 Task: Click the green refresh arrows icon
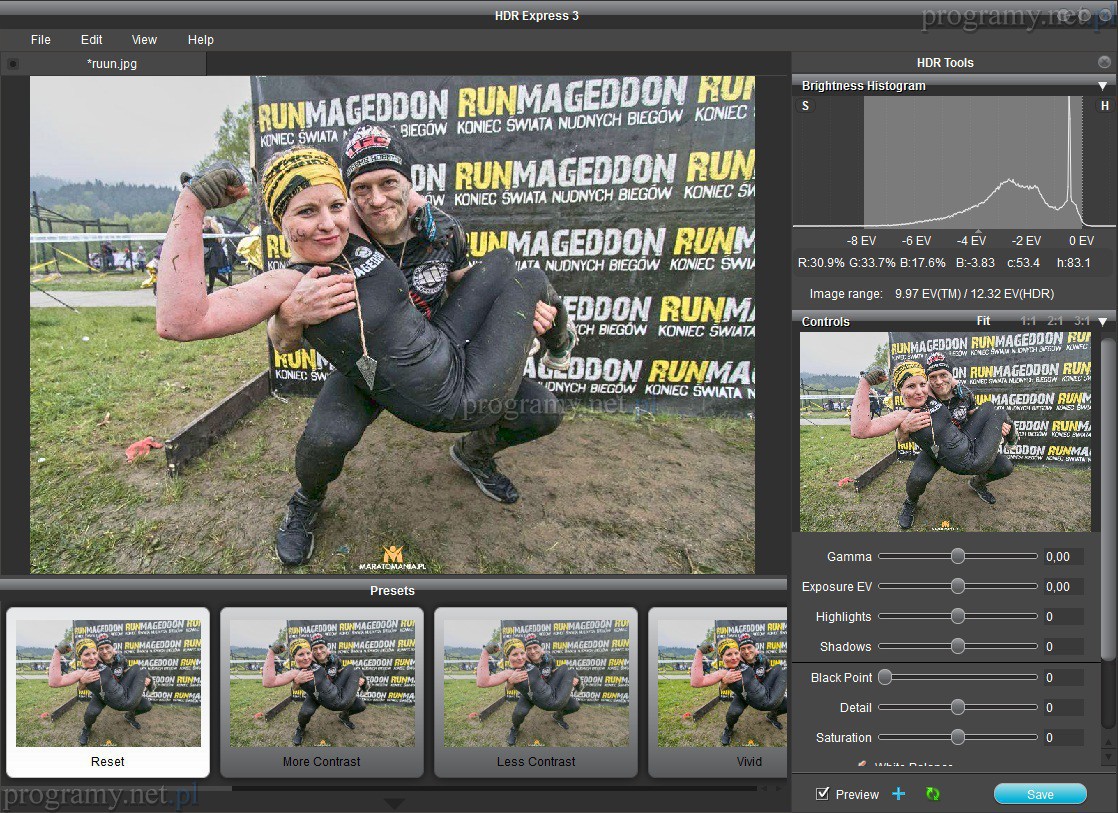(932, 794)
